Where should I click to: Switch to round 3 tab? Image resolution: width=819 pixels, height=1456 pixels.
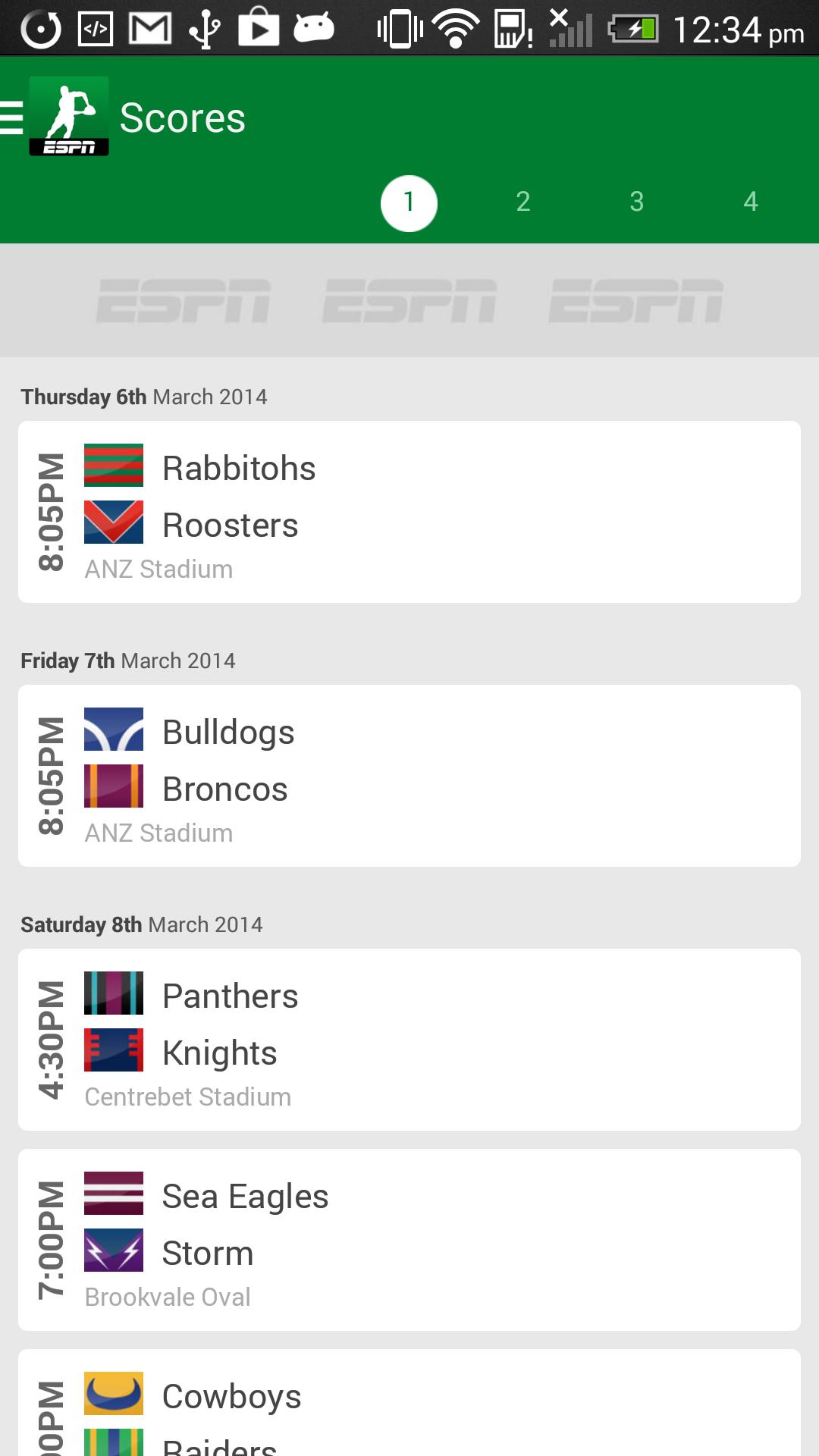click(637, 202)
